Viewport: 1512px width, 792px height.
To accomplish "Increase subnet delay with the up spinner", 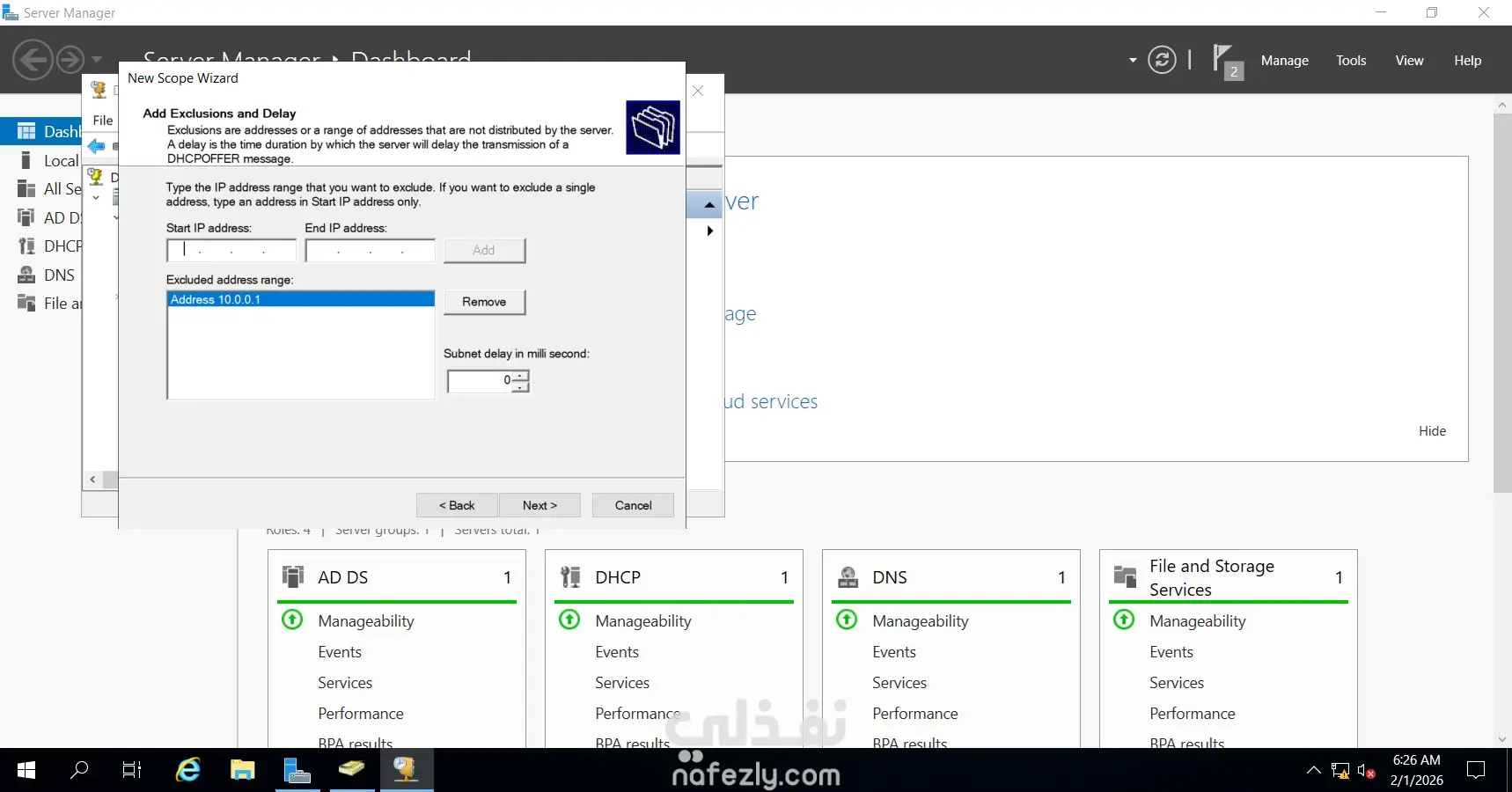I will point(521,376).
